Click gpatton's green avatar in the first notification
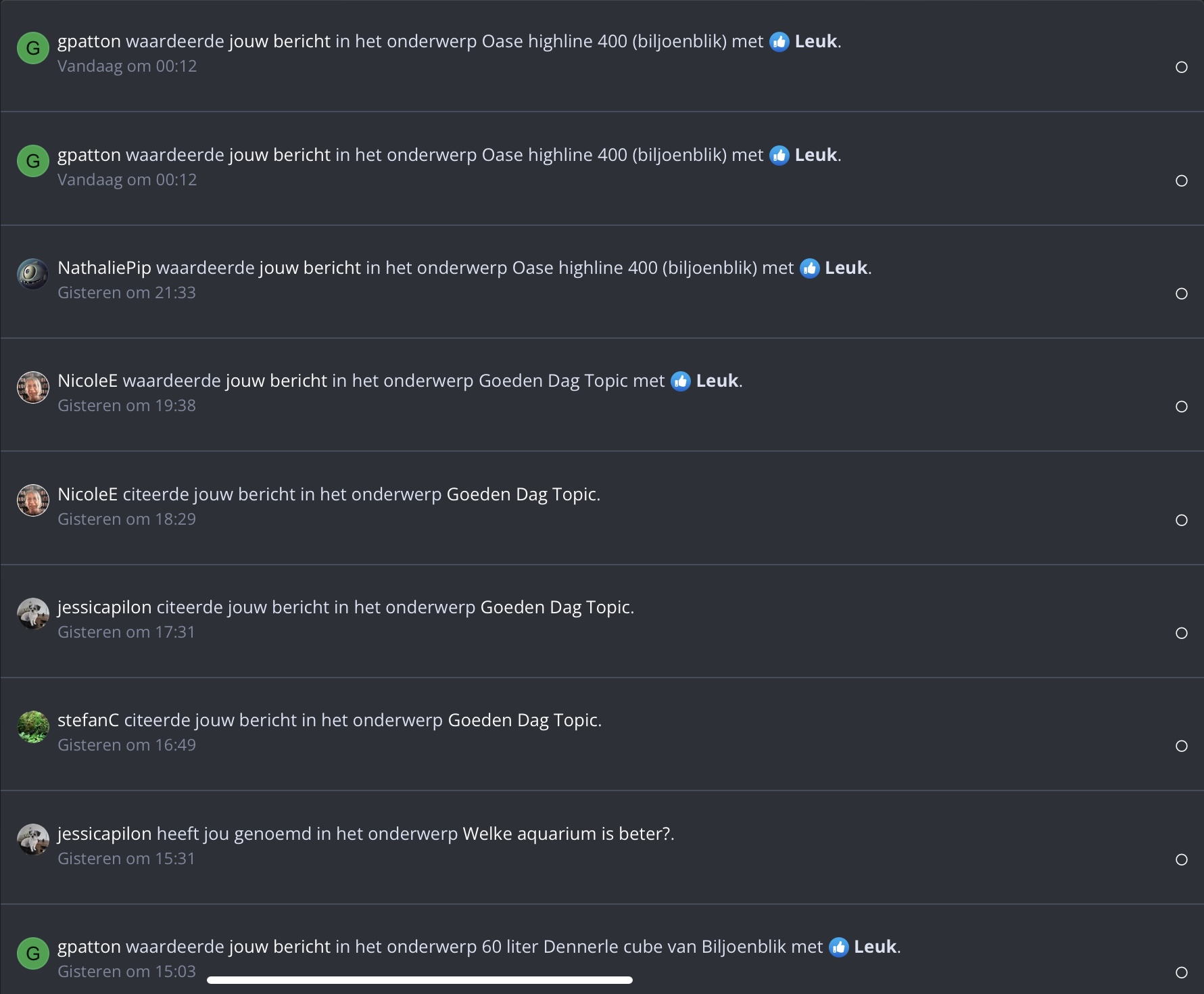This screenshot has width=1204, height=994. coord(32,48)
